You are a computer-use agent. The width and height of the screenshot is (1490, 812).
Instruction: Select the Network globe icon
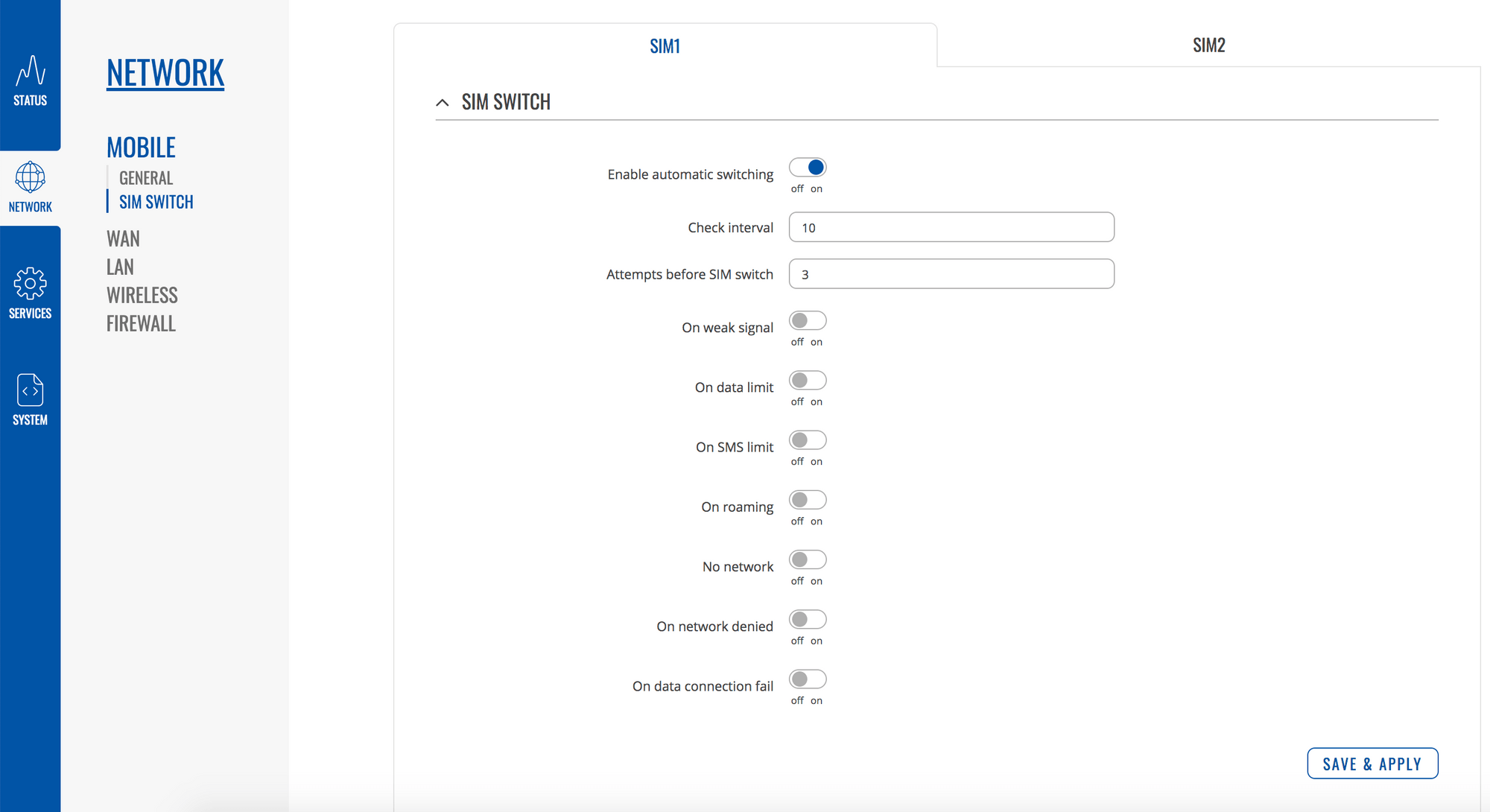30,177
